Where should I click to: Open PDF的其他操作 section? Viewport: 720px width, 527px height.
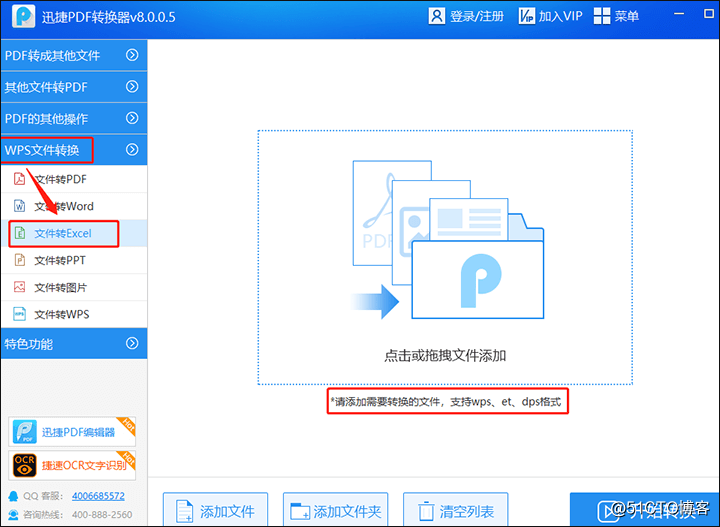click(x=74, y=119)
